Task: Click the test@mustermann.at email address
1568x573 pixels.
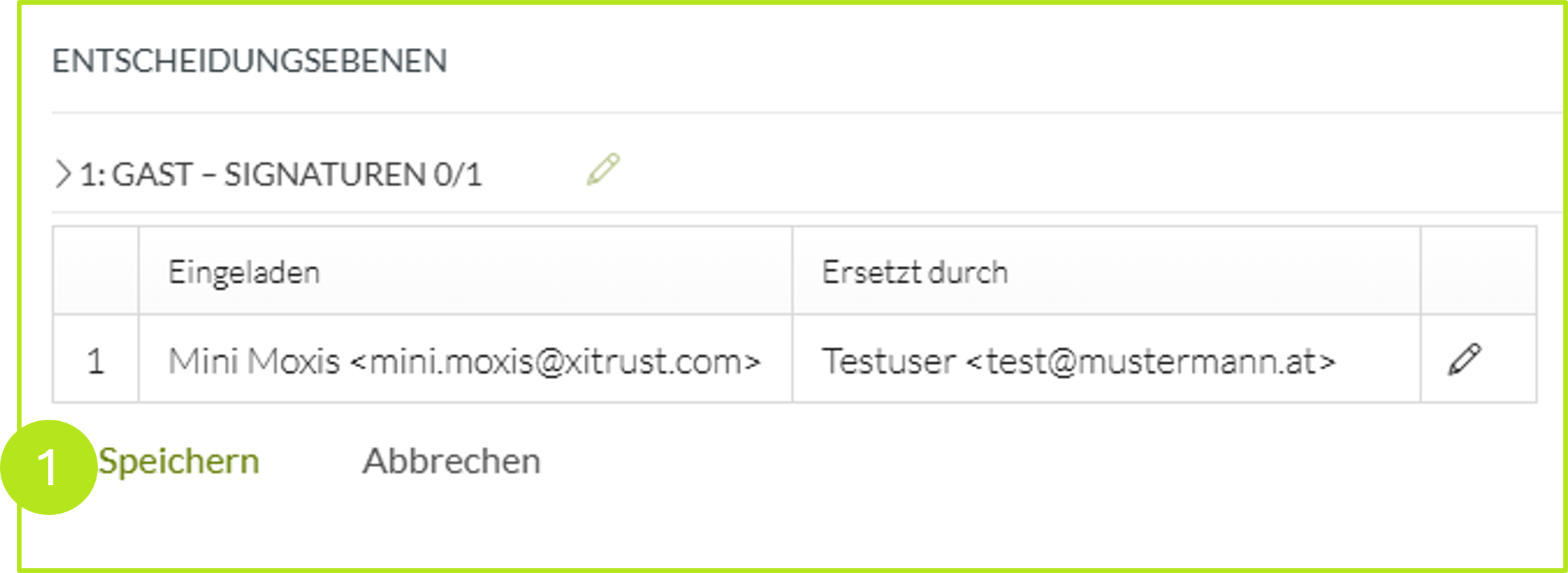Action: click(1150, 361)
